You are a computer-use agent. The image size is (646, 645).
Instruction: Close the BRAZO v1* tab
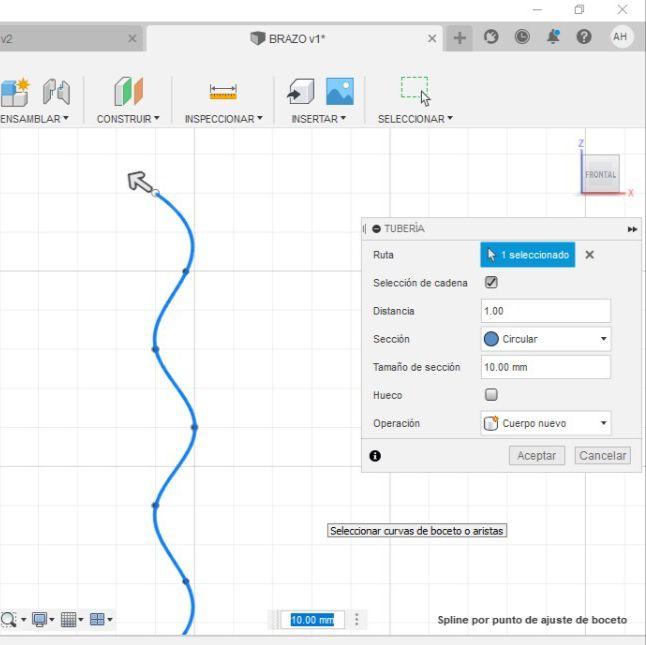[432, 39]
